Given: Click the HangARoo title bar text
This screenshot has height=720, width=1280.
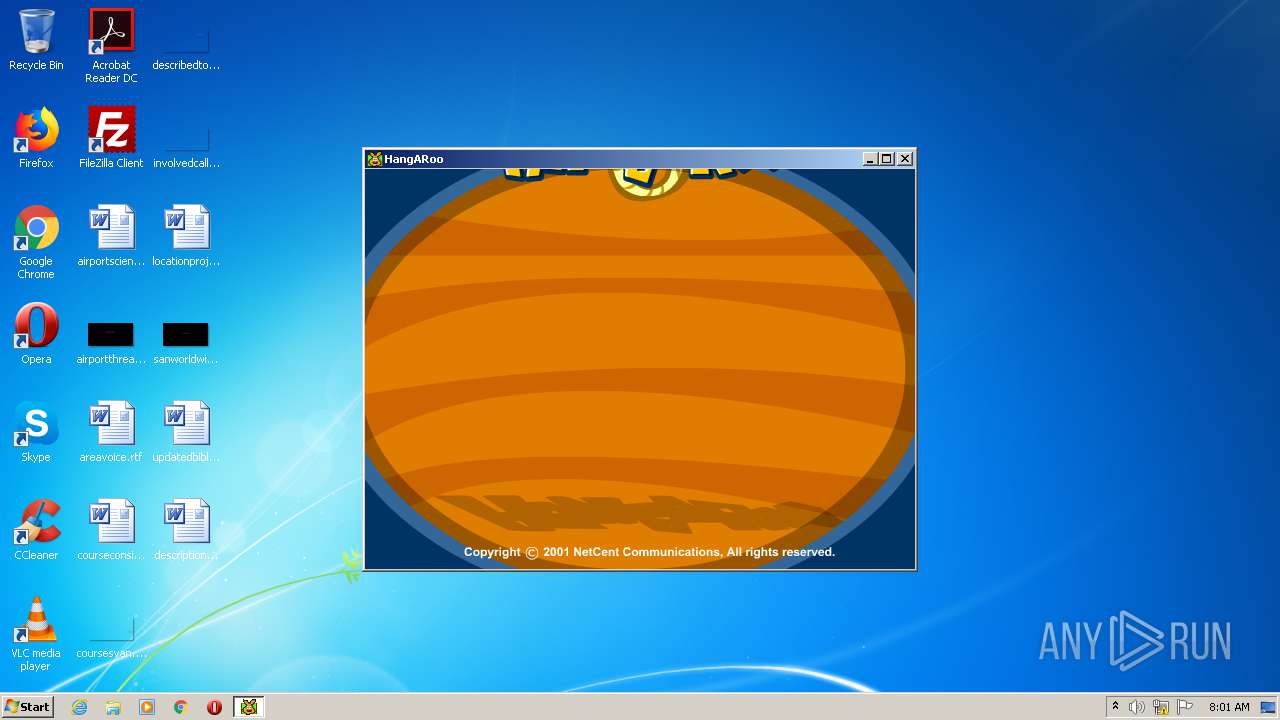Looking at the screenshot, I should coord(414,159).
